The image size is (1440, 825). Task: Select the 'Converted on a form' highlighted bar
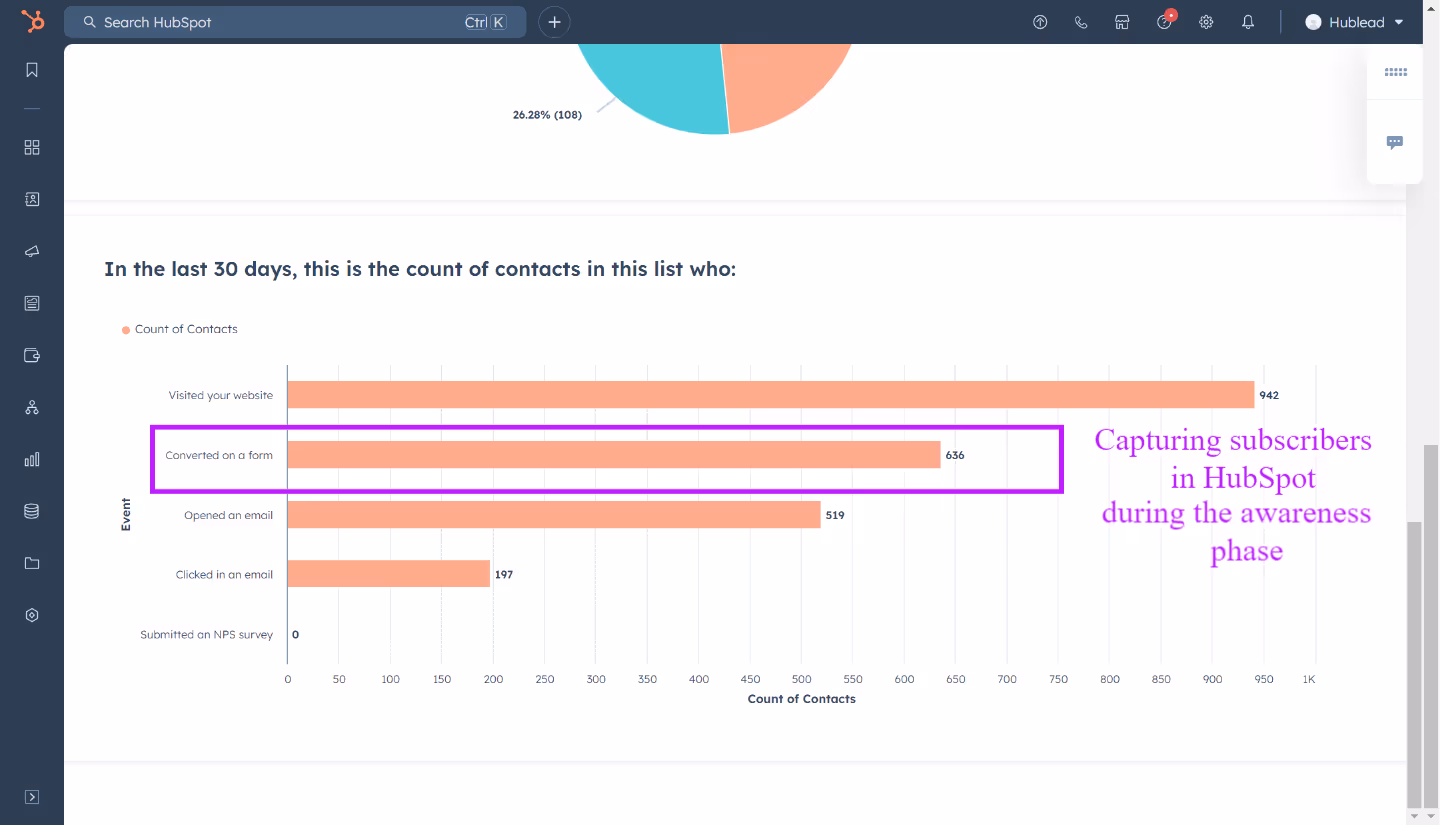coord(610,455)
